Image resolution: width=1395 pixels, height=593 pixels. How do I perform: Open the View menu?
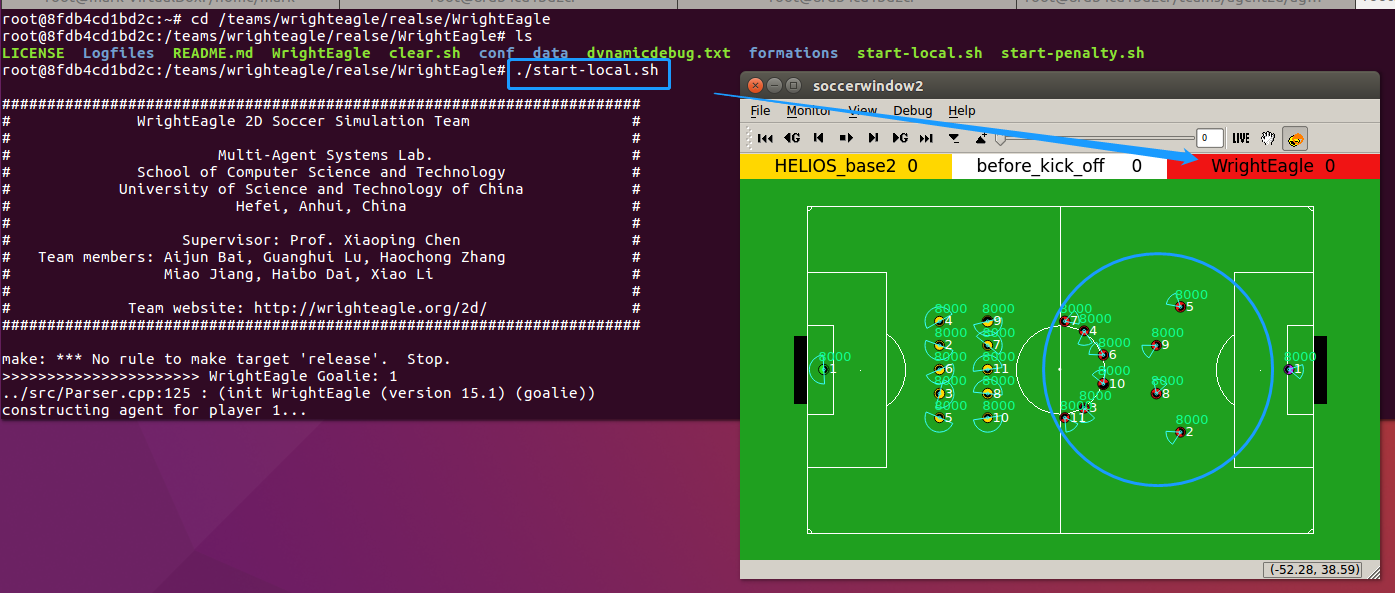click(862, 110)
